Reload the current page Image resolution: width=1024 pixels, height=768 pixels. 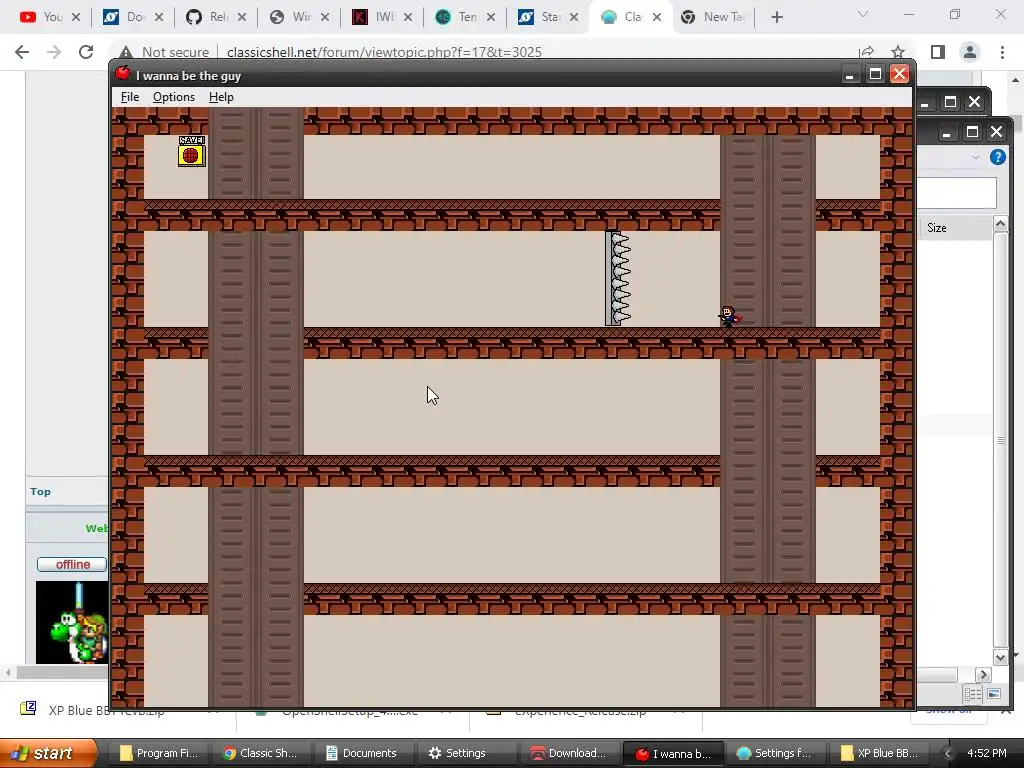pyautogui.click(x=86, y=52)
